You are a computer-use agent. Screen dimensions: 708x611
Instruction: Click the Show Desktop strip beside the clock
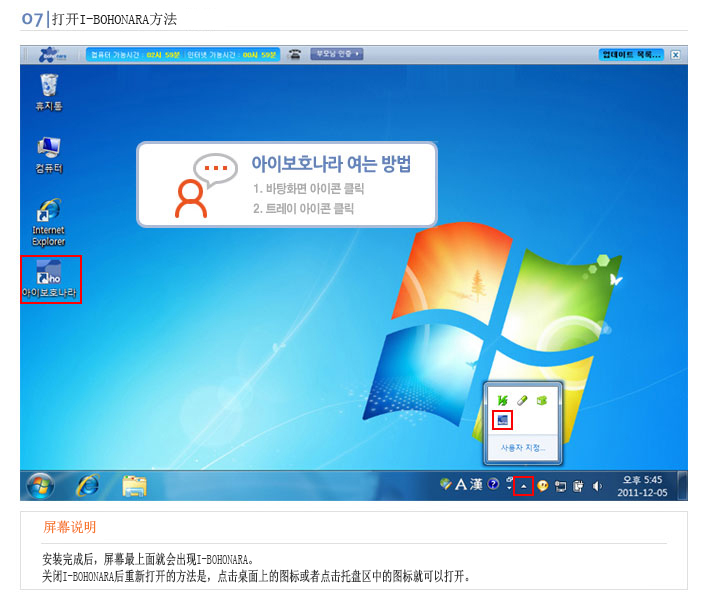click(x=683, y=486)
